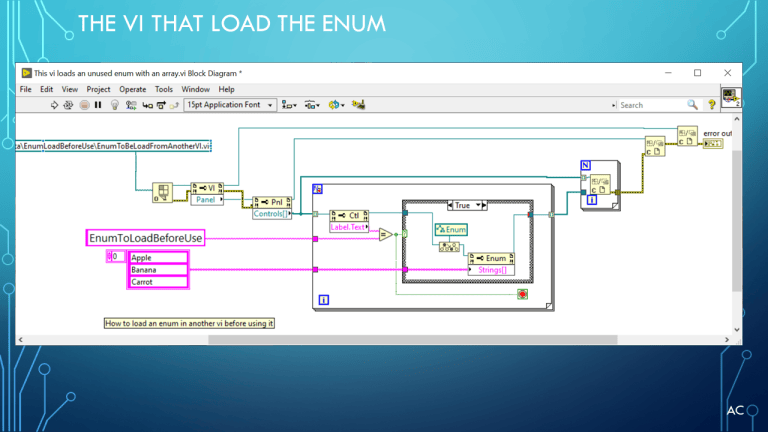The width and height of the screenshot is (768, 432).
Task: Click the EnumToBeLoadFromAnotherVI.vi path constant
Action: coord(113,146)
